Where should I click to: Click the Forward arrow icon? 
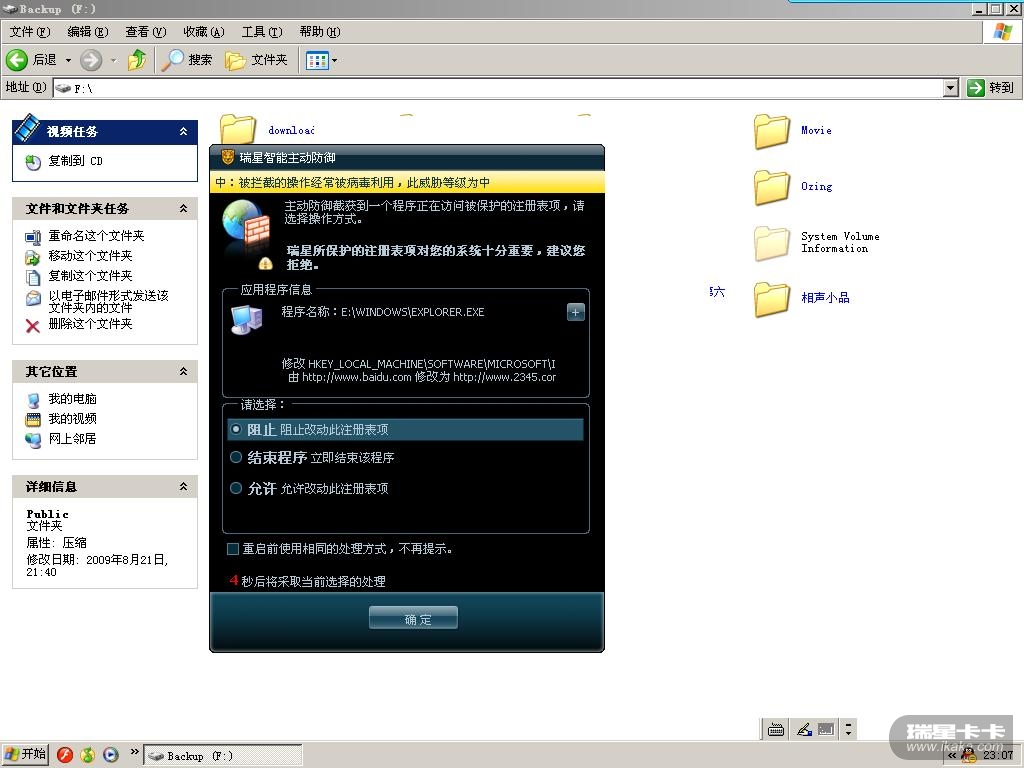coord(91,60)
